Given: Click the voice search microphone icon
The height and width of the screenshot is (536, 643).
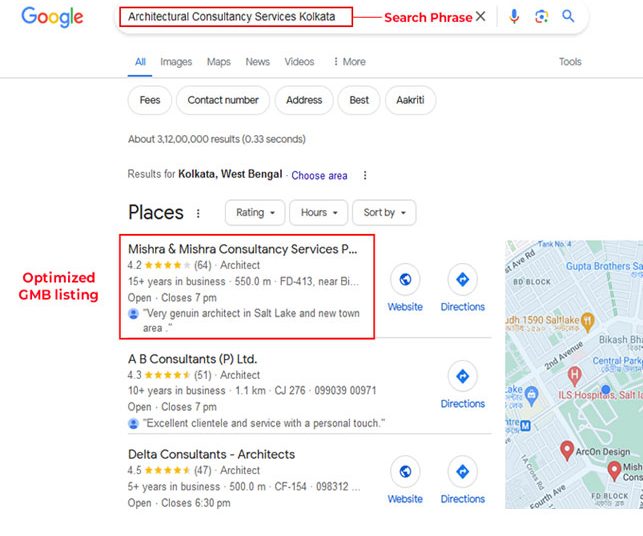Looking at the screenshot, I should [x=514, y=17].
